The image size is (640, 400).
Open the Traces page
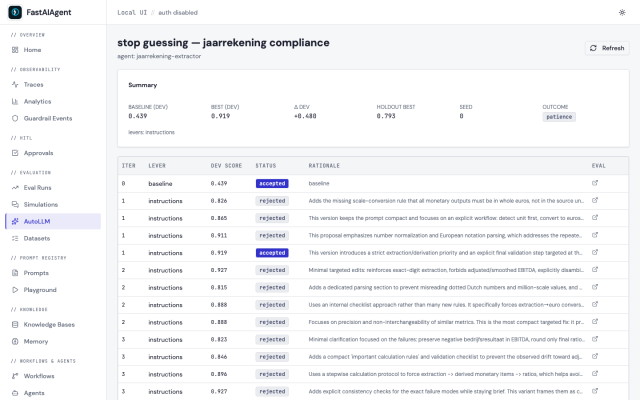[33, 84]
